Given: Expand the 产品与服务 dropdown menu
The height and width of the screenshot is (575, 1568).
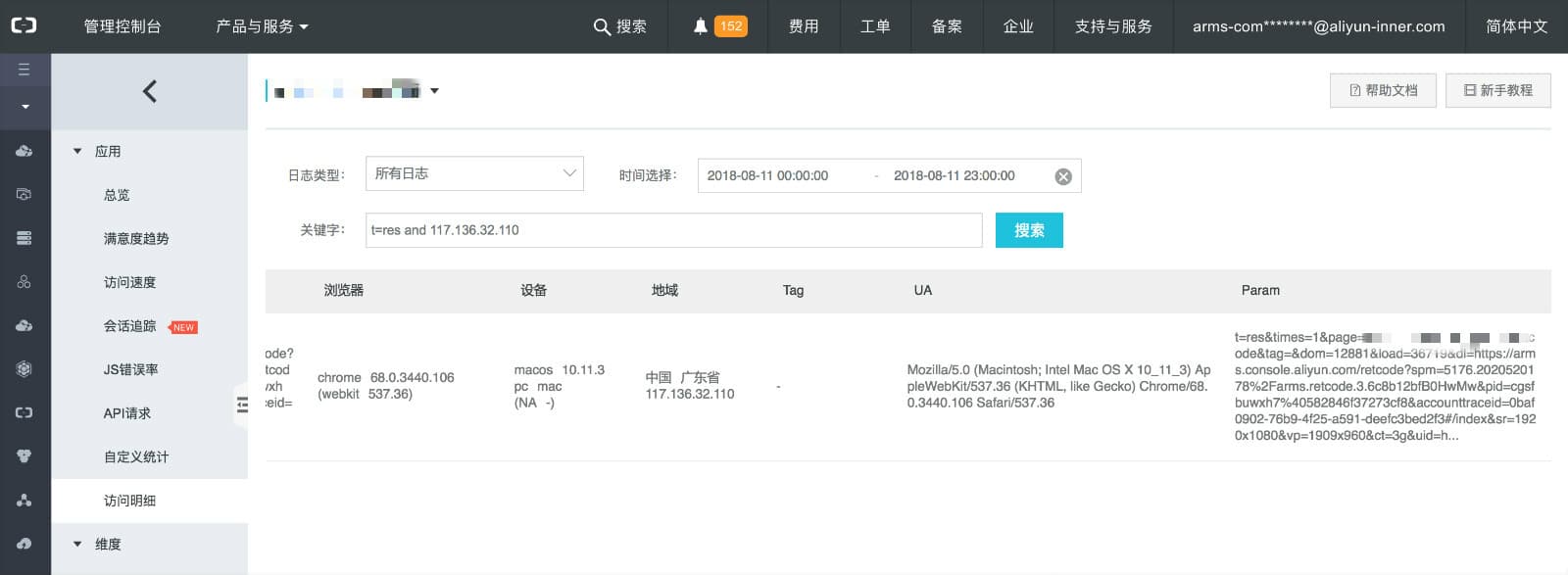Looking at the screenshot, I should pyautogui.click(x=262, y=26).
